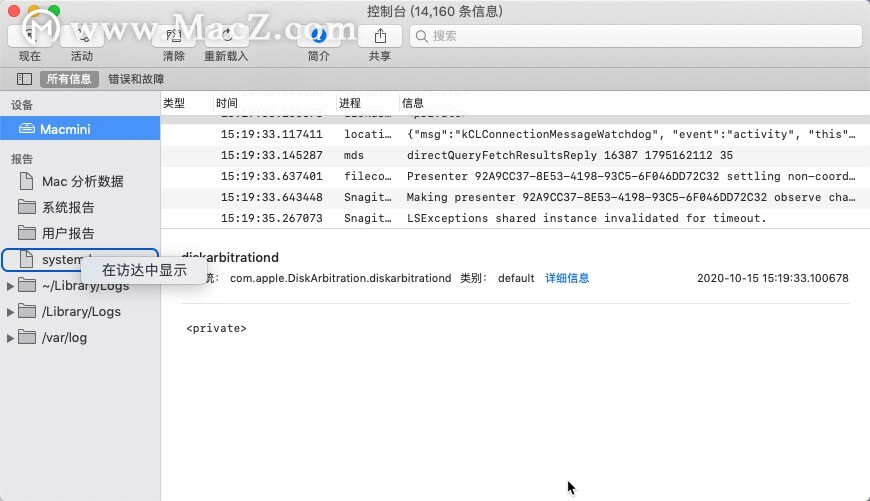Click the Clear (清除) toolbar icon
This screenshot has width=870, height=501.
click(x=174, y=36)
